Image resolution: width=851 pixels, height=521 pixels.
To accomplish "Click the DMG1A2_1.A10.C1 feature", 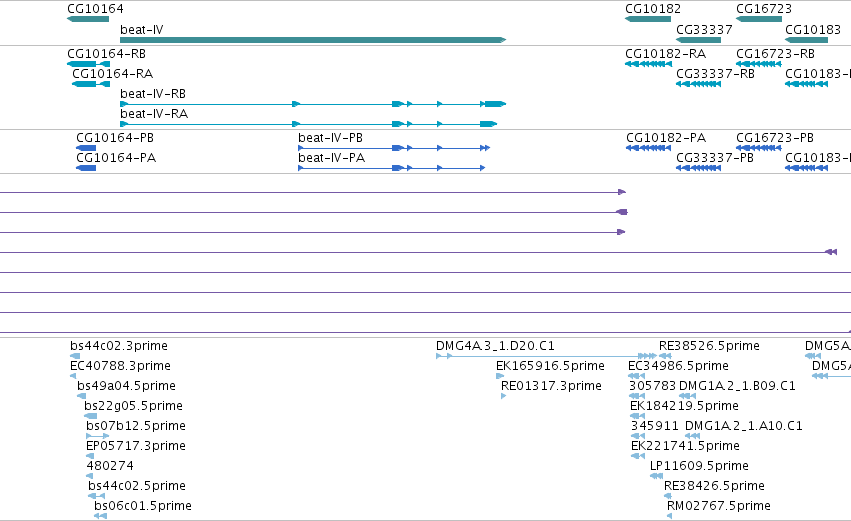I will click(x=693, y=436).
